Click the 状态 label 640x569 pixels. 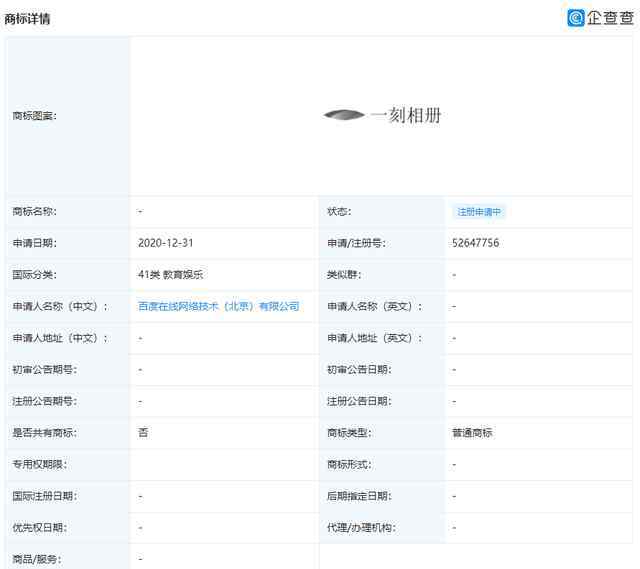coord(339,211)
